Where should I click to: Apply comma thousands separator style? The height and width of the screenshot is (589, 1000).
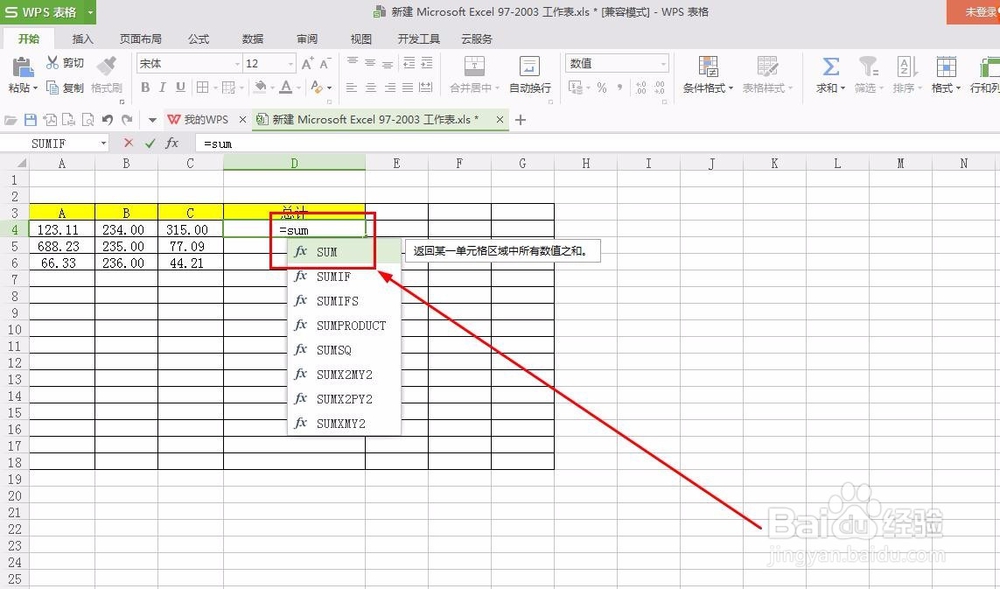point(619,88)
